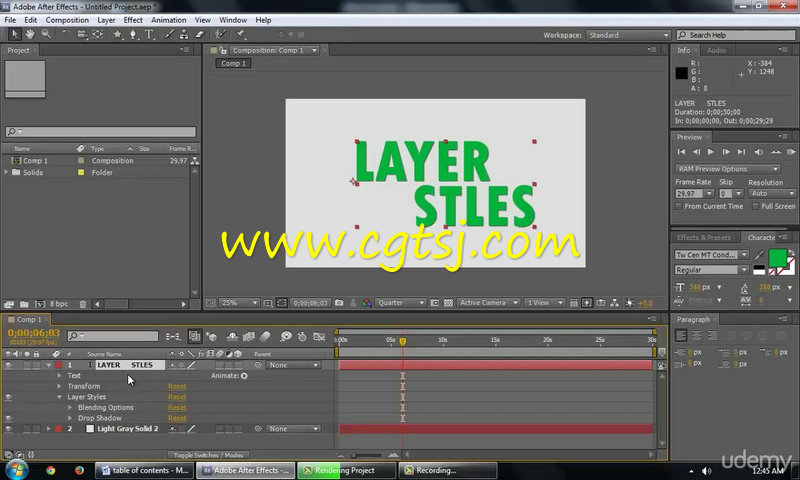Open Tw Cen MT font dropdown
Image resolution: width=800 pixels, height=480 pixels.
711,255
